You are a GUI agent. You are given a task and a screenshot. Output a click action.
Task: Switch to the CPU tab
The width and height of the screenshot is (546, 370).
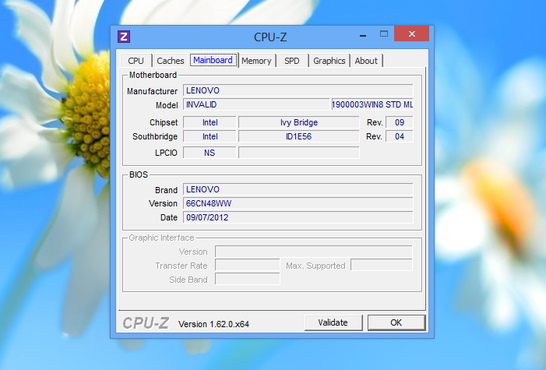tap(135, 61)
